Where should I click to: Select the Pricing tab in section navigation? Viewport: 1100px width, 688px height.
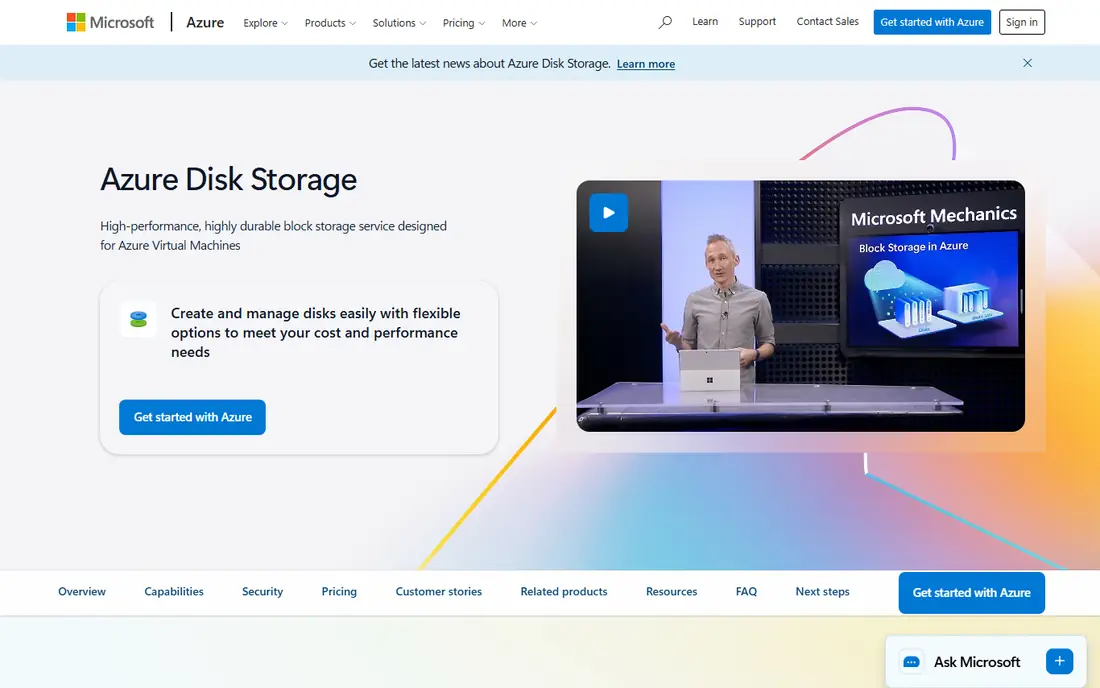pos(339,592)
